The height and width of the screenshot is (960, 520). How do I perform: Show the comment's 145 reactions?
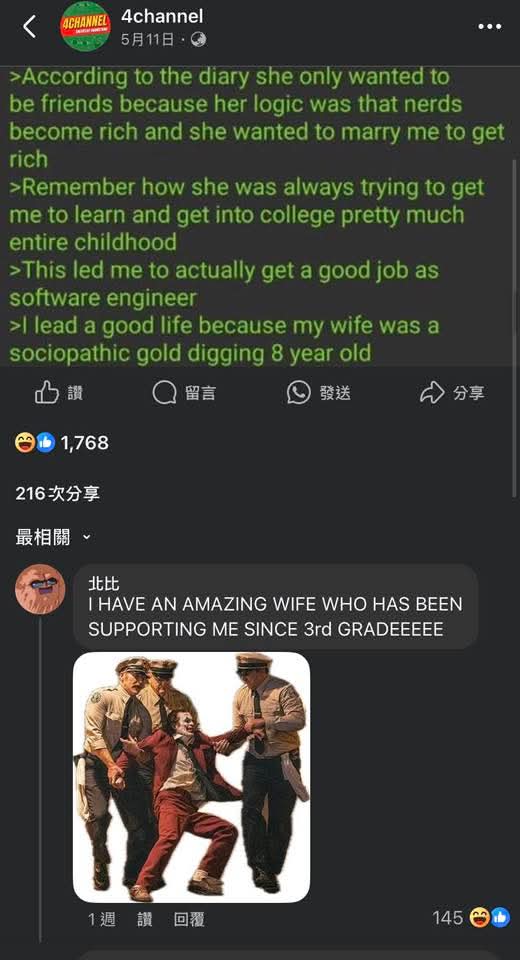coord(471,917)
